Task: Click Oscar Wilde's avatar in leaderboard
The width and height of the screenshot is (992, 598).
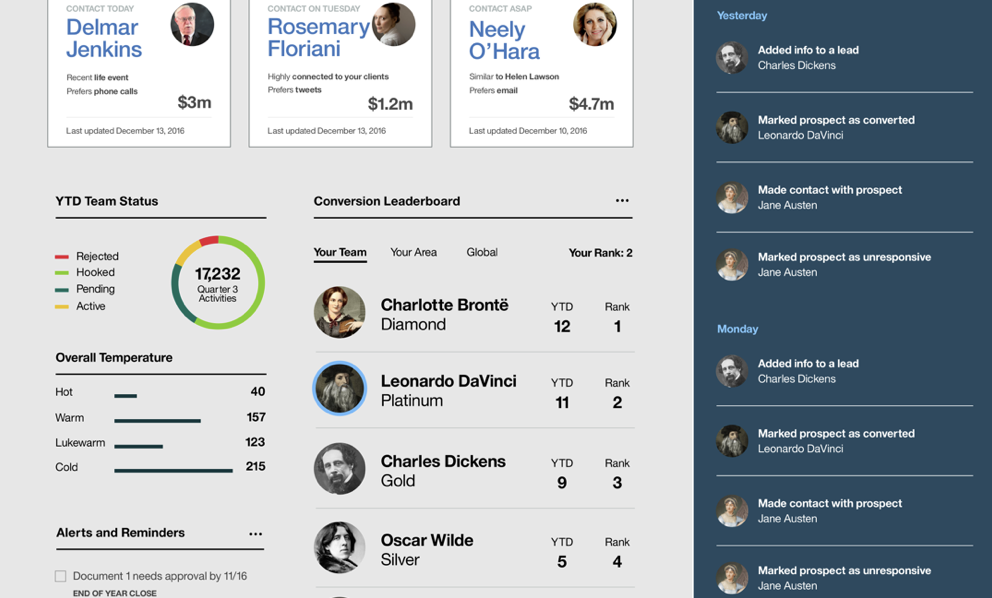Action: (340, 547)
